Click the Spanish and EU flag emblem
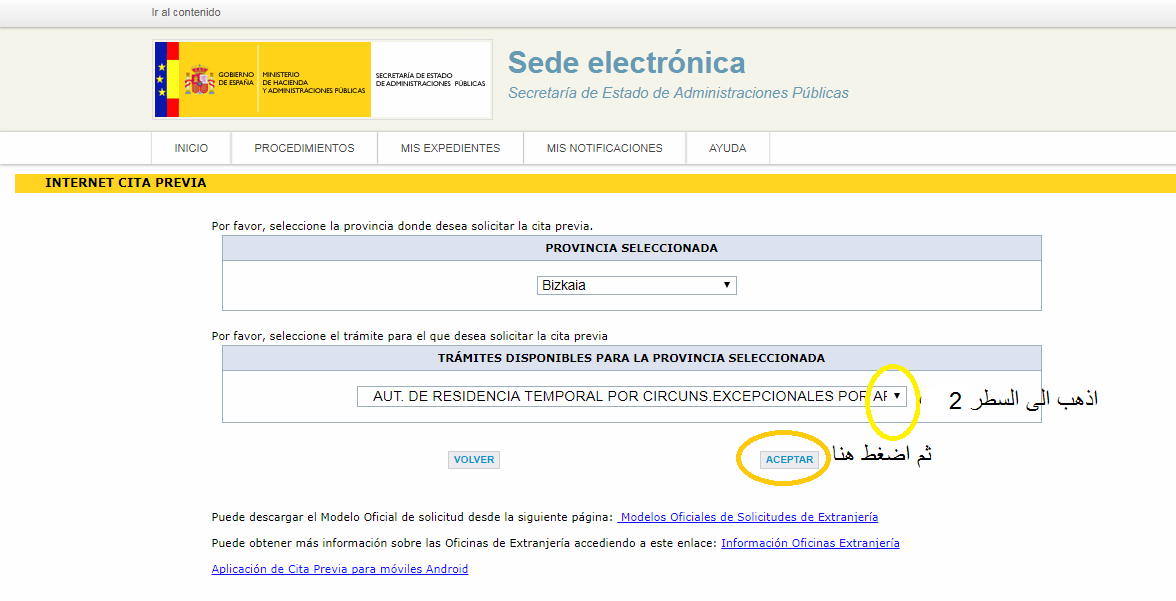 coord(166,80)
